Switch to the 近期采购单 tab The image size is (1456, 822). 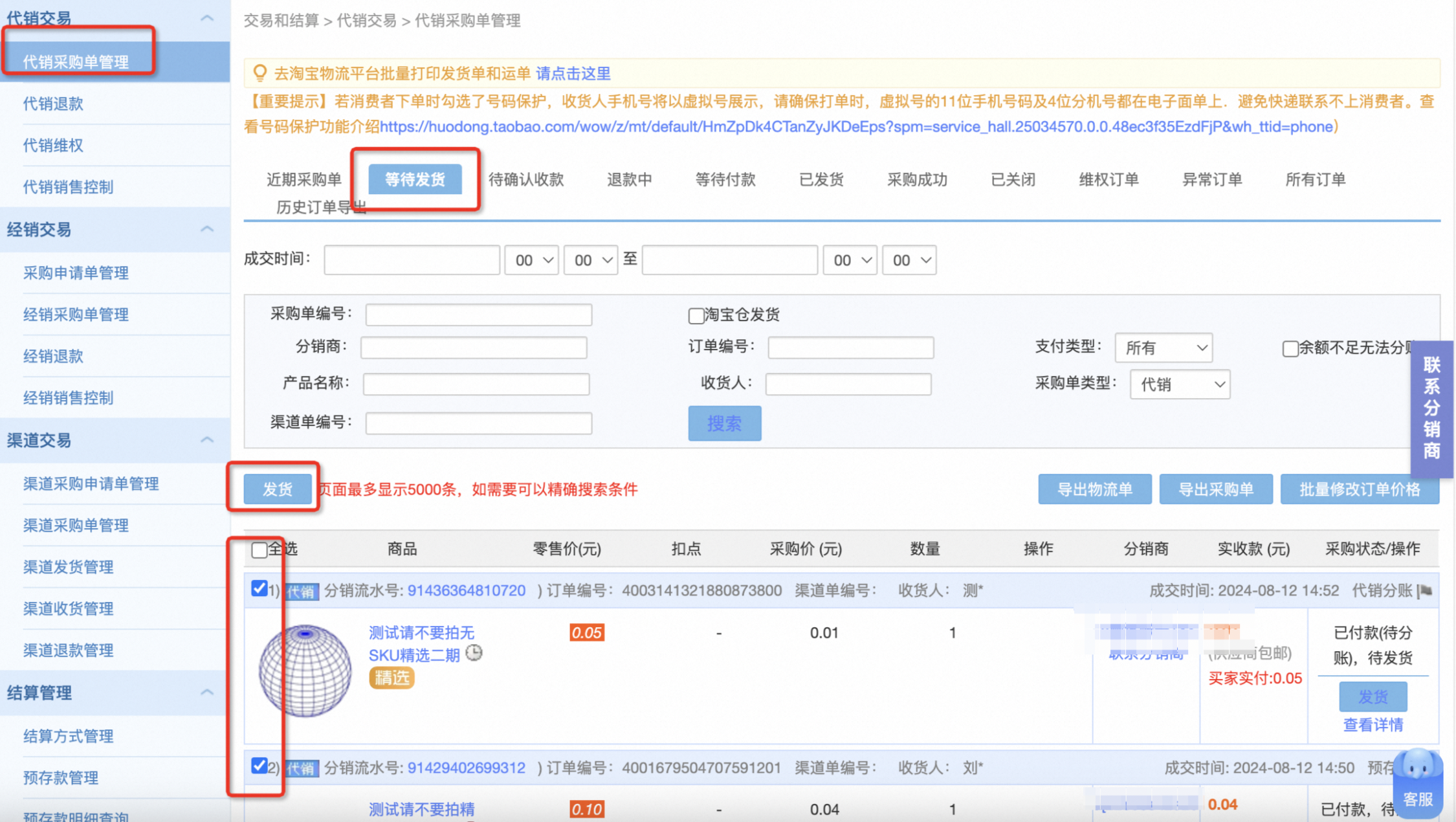(304, 179)
